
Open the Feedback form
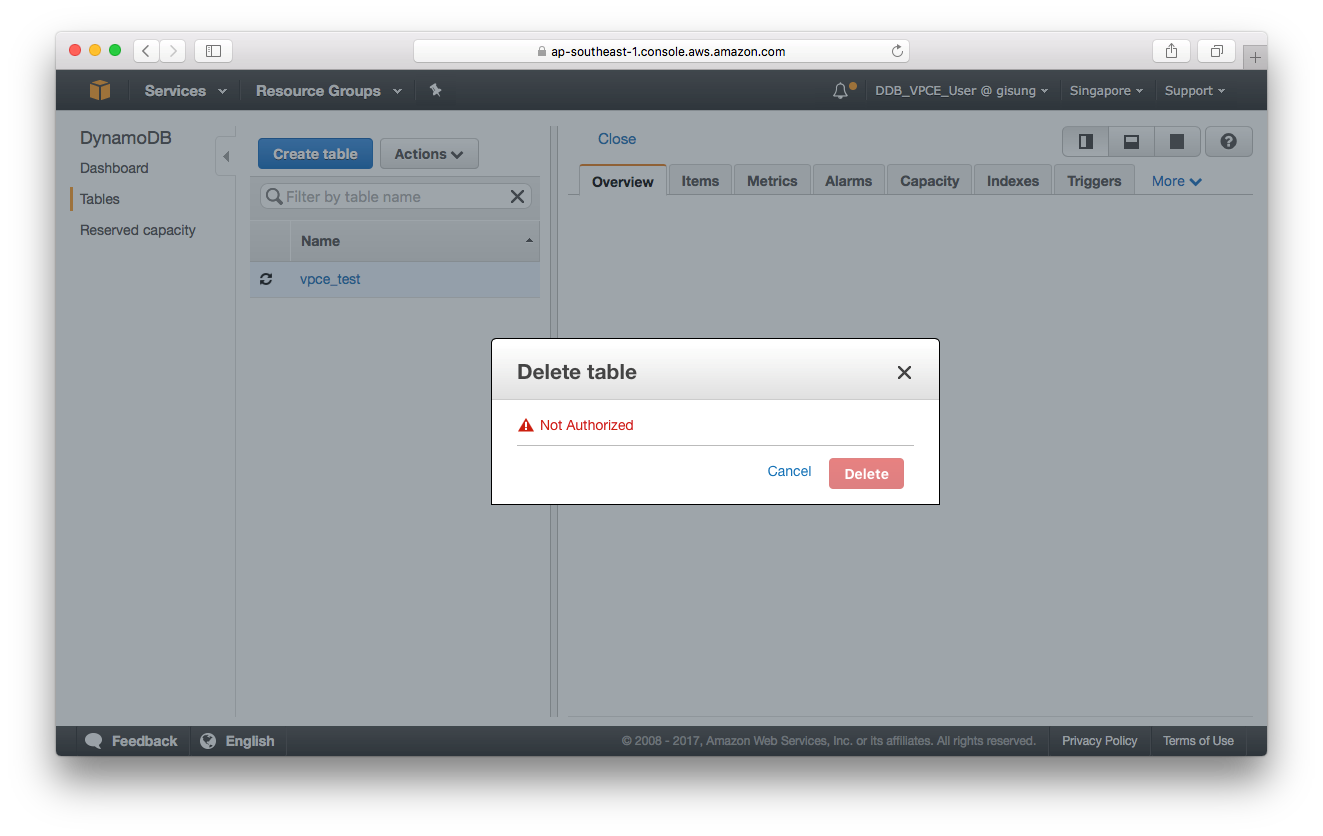tap(132, 741)
